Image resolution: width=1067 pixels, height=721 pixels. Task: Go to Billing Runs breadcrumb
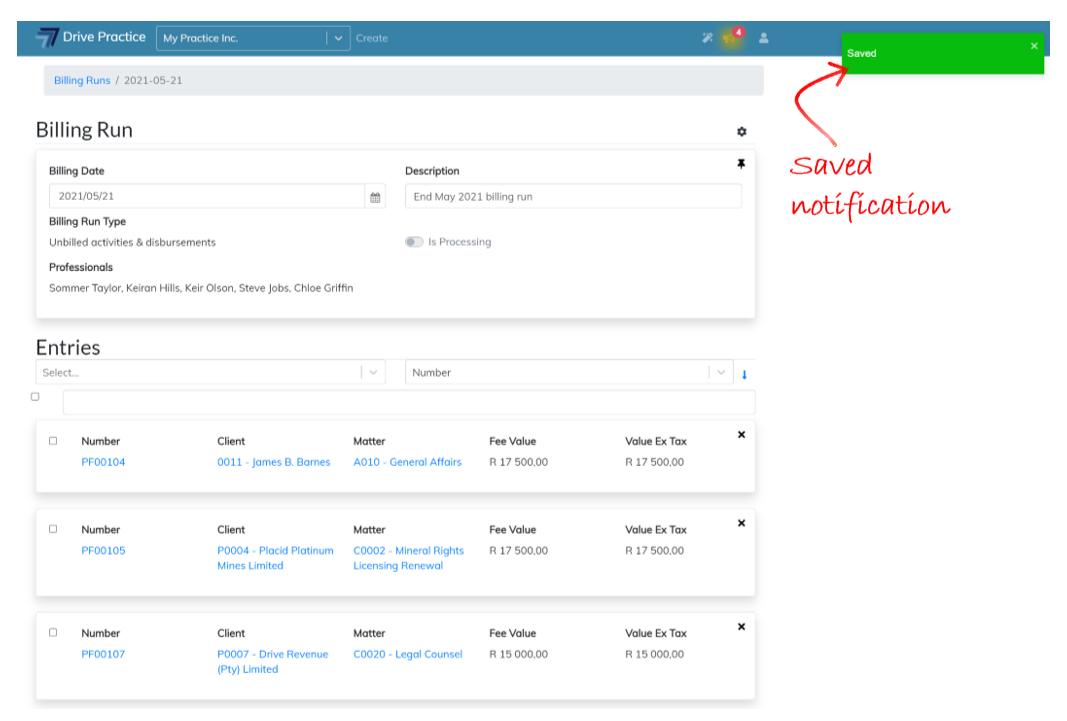82,80
